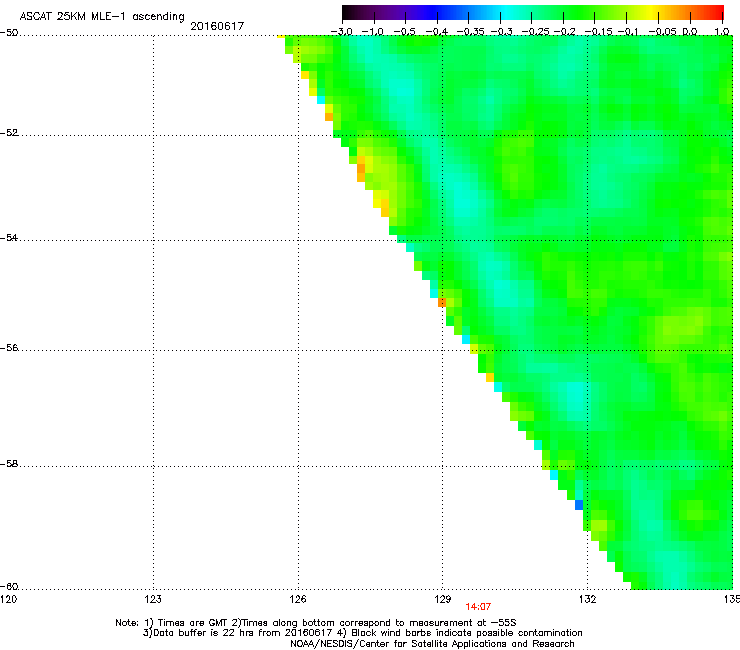Select the positive 1.0 colorbar end label
The height and width of the screenshot is (650, 740).
coord(722,32)
